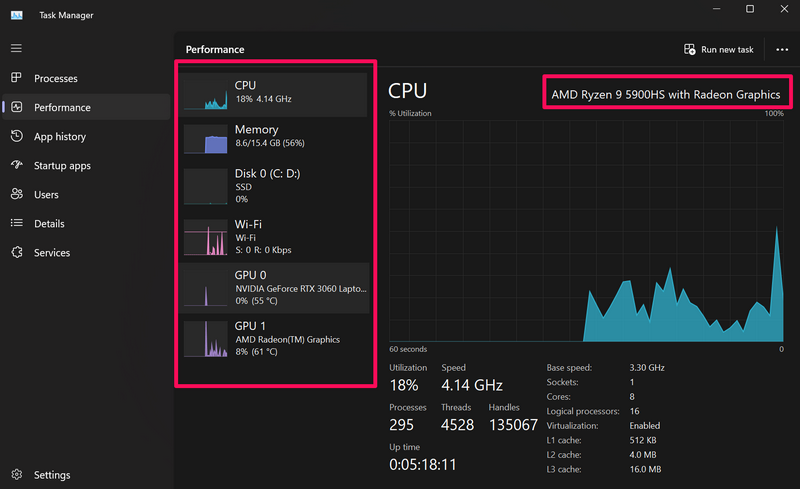Open the Users section icon
The height and width of the screenshot is (489, 800).
[x=17, y=194]
